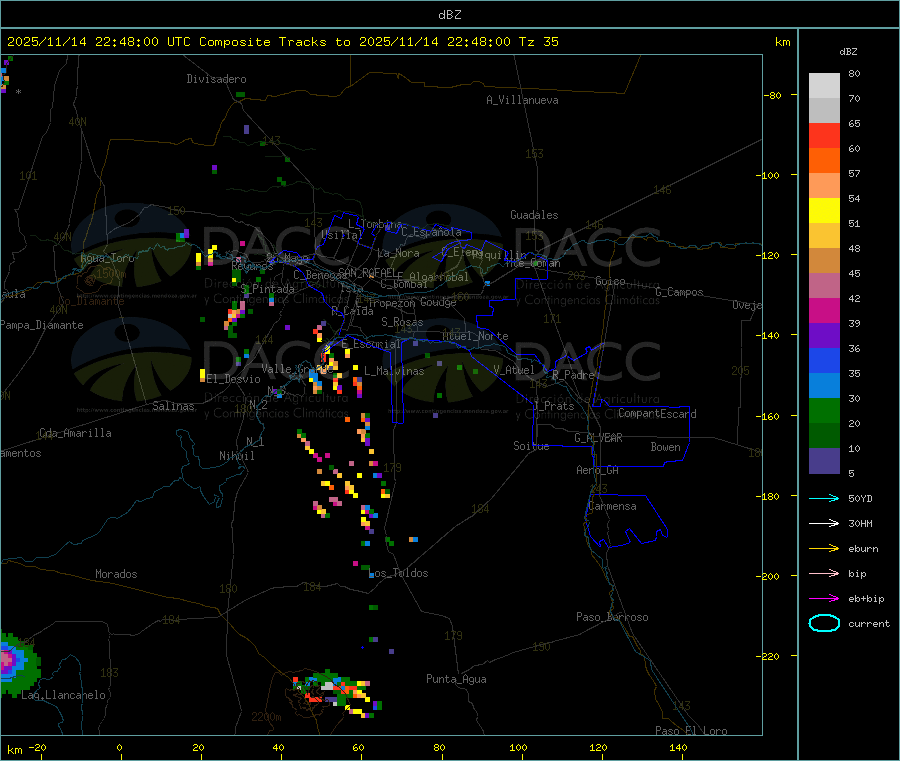Click the L_Malvinas label
This screenshot has width=900, height=761.
coord(394,371)
